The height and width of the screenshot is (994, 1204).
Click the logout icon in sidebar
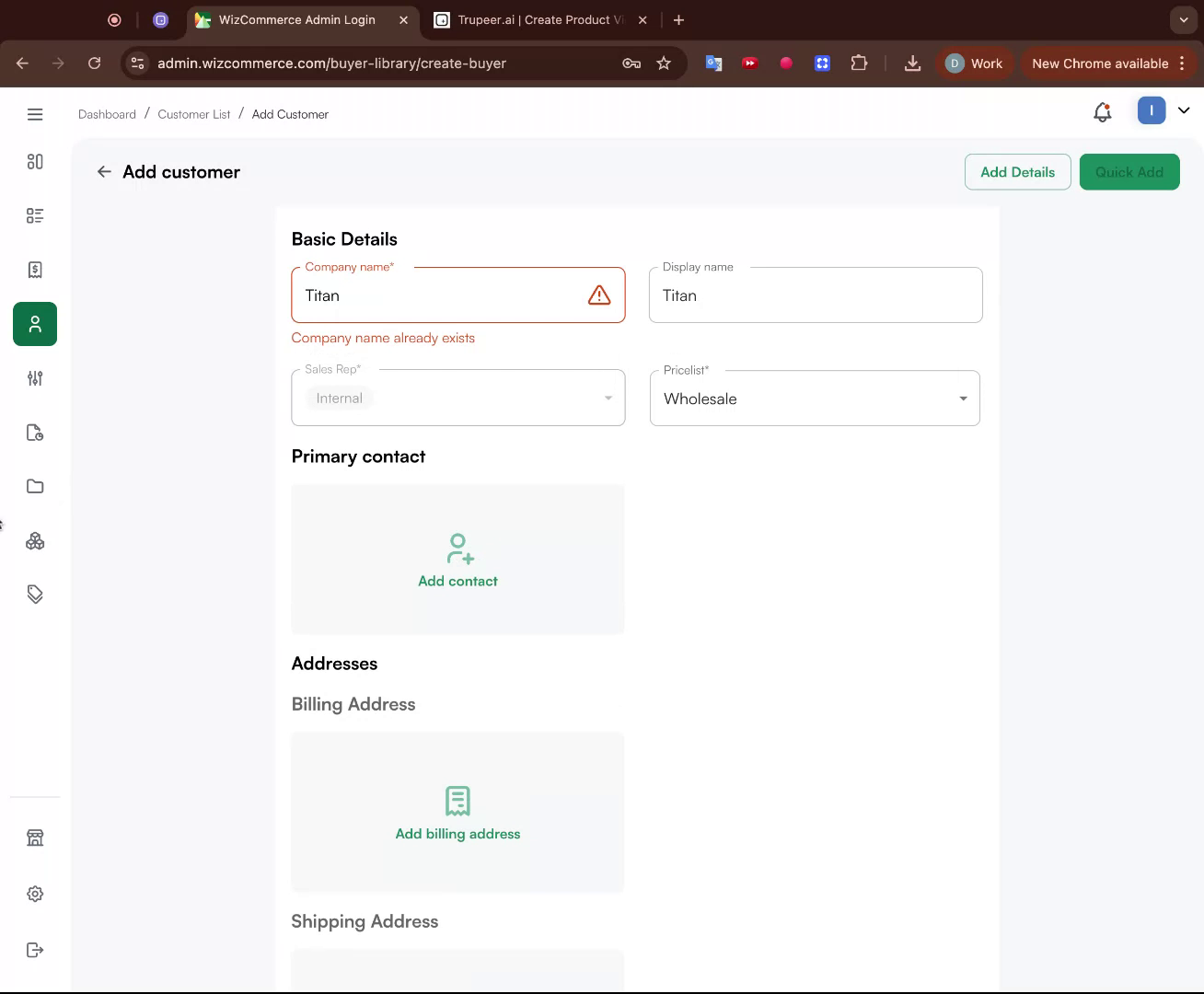point(35,950)
